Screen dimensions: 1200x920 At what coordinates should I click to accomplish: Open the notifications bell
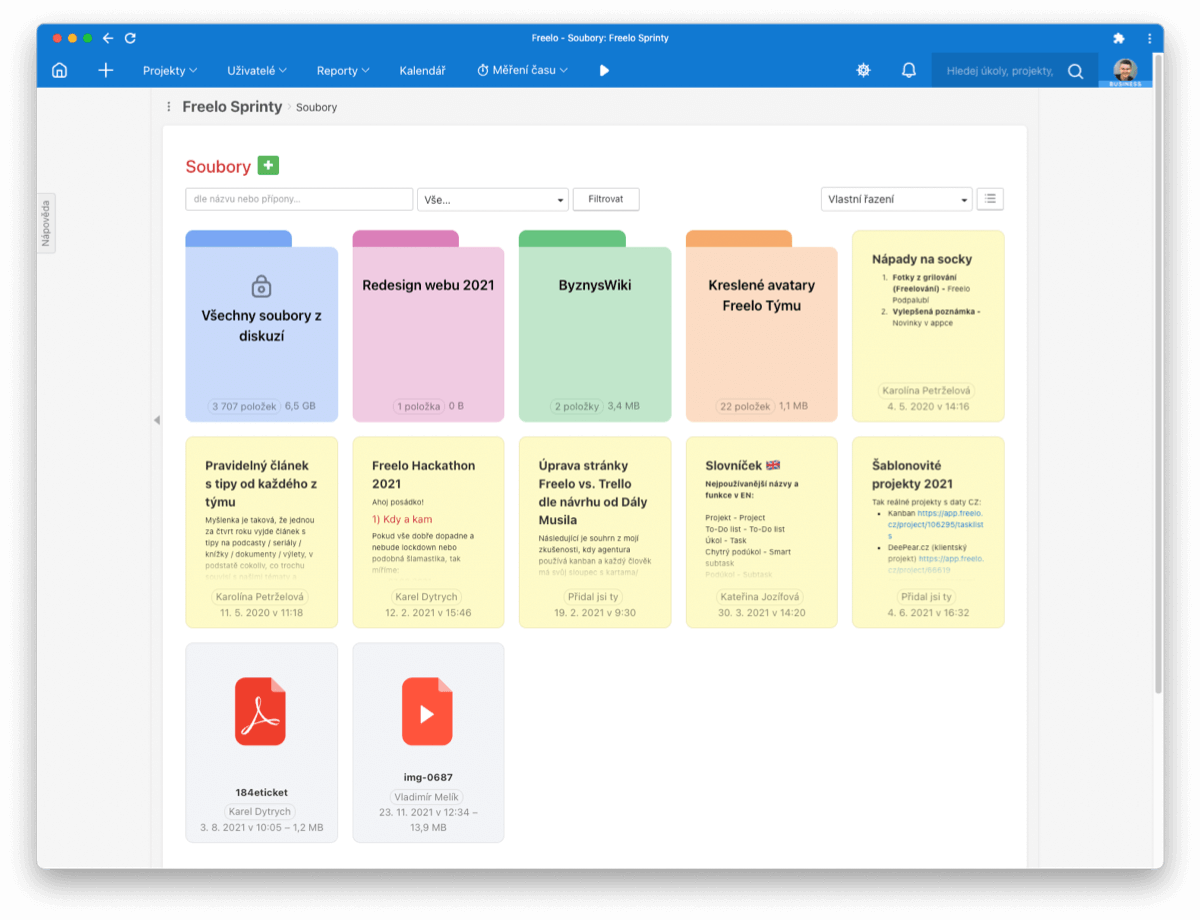(x=909, y=70)
